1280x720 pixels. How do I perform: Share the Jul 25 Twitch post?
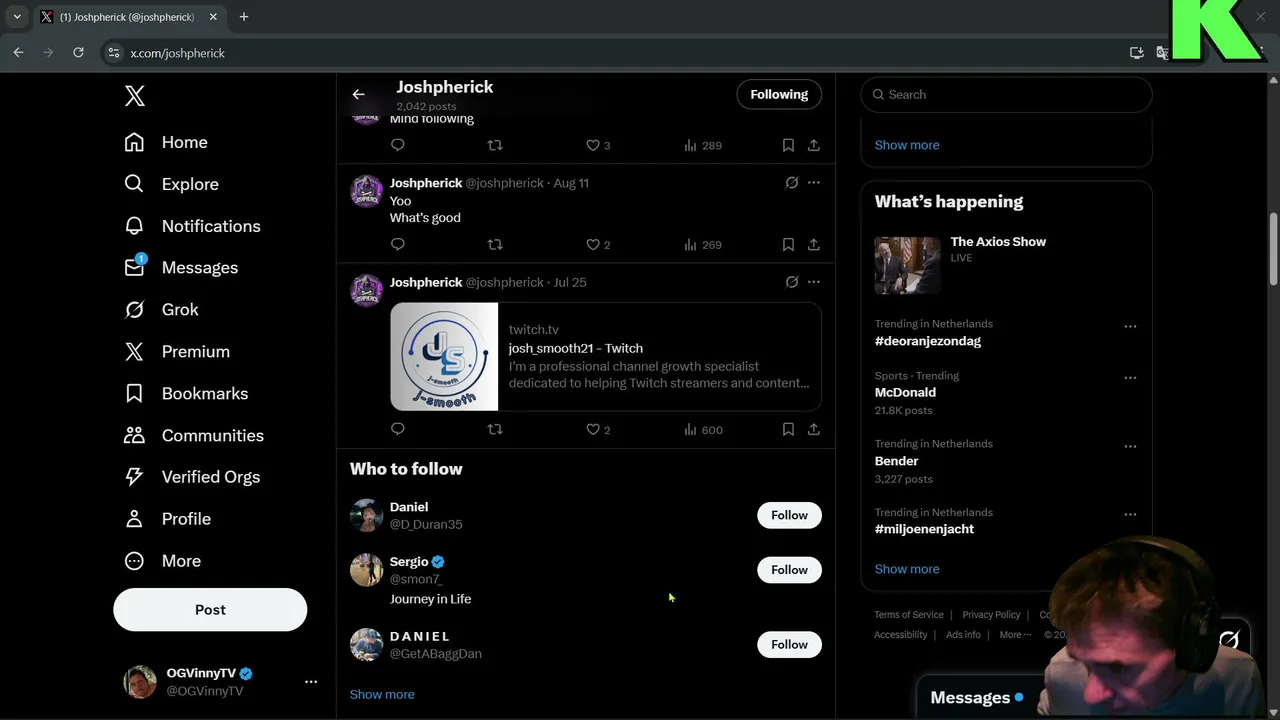[x=814, y=430]
